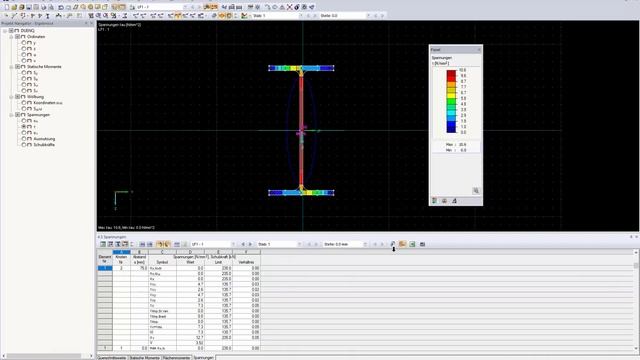Open the middle tab icon at Panel bottom

click(x=444, y=201)
